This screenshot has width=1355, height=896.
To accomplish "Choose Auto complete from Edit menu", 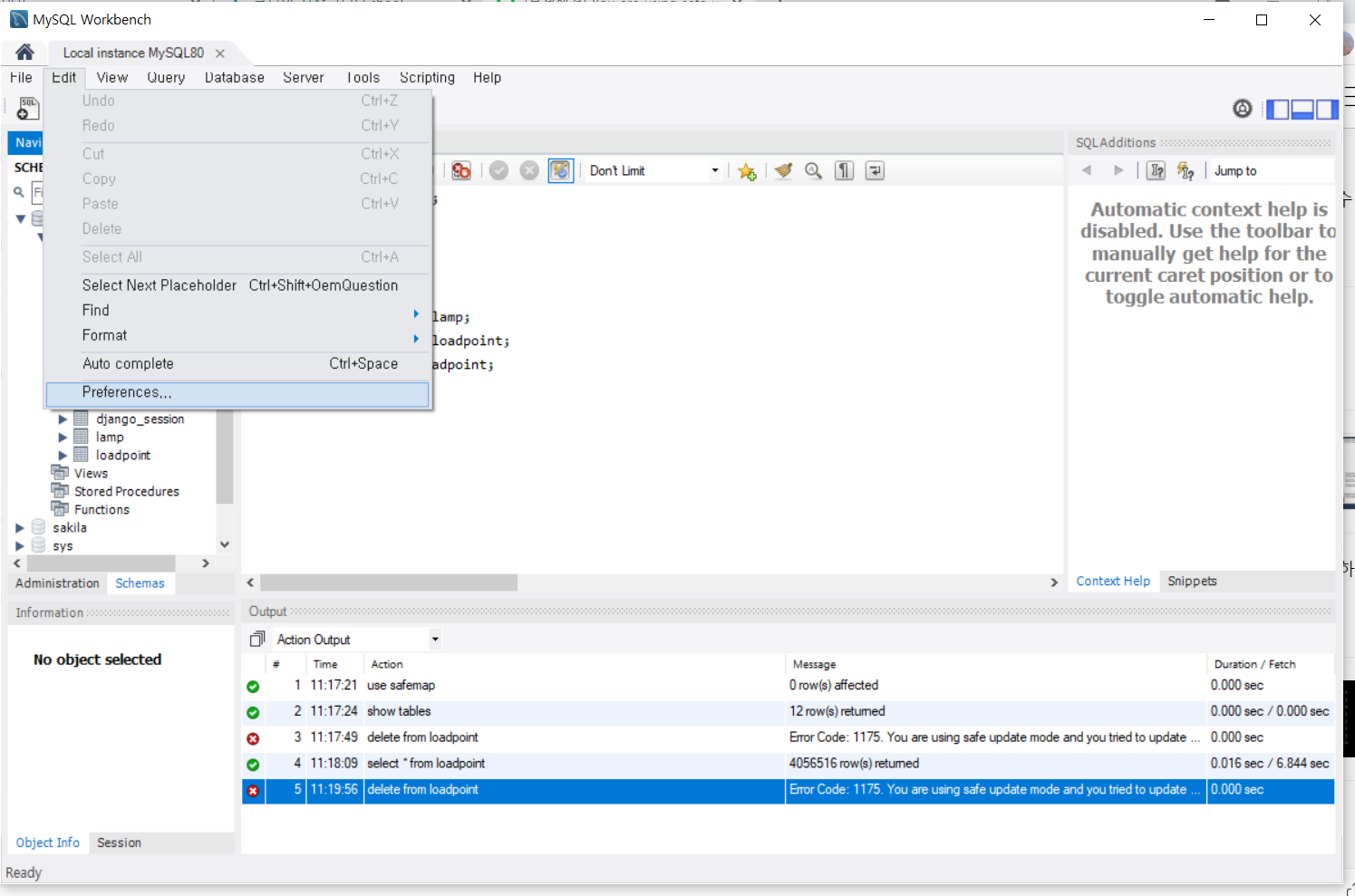I will pyautogui.click(x=237, y=364).
